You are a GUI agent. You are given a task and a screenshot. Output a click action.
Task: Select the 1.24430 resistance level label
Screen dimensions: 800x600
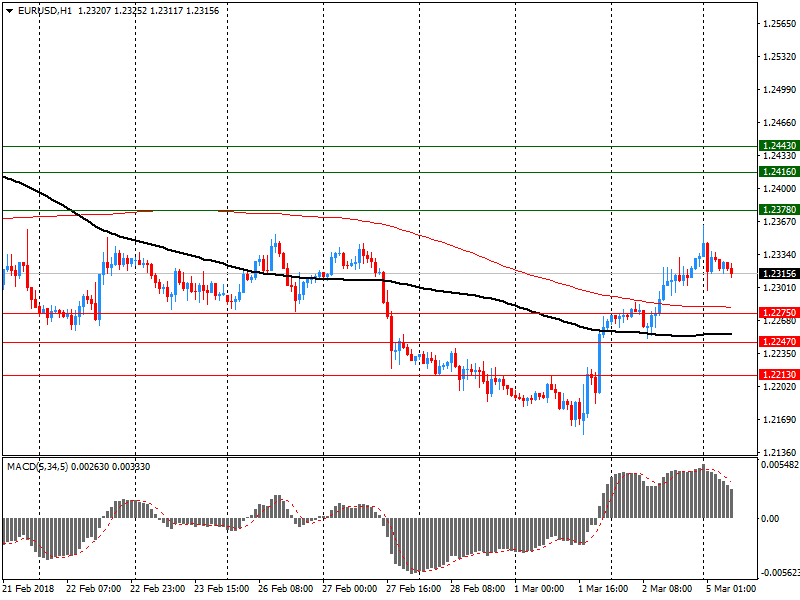pos(779,146)
